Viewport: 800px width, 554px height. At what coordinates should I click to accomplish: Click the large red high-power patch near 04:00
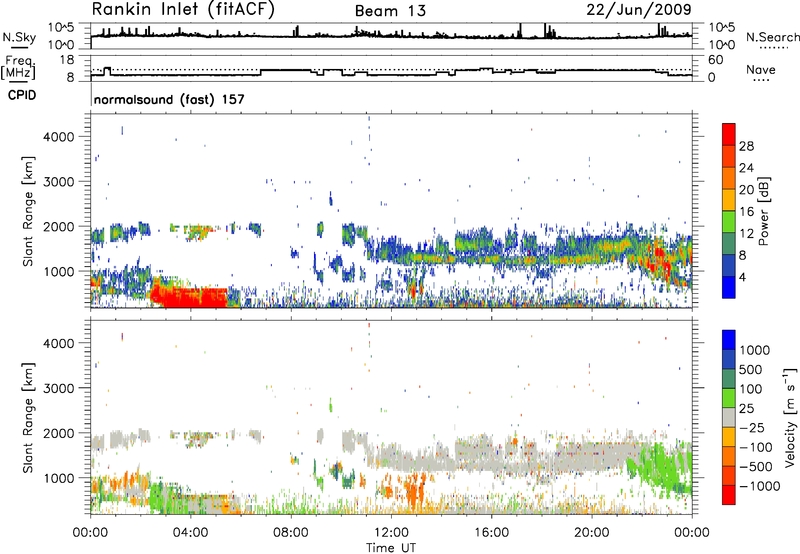191,298
